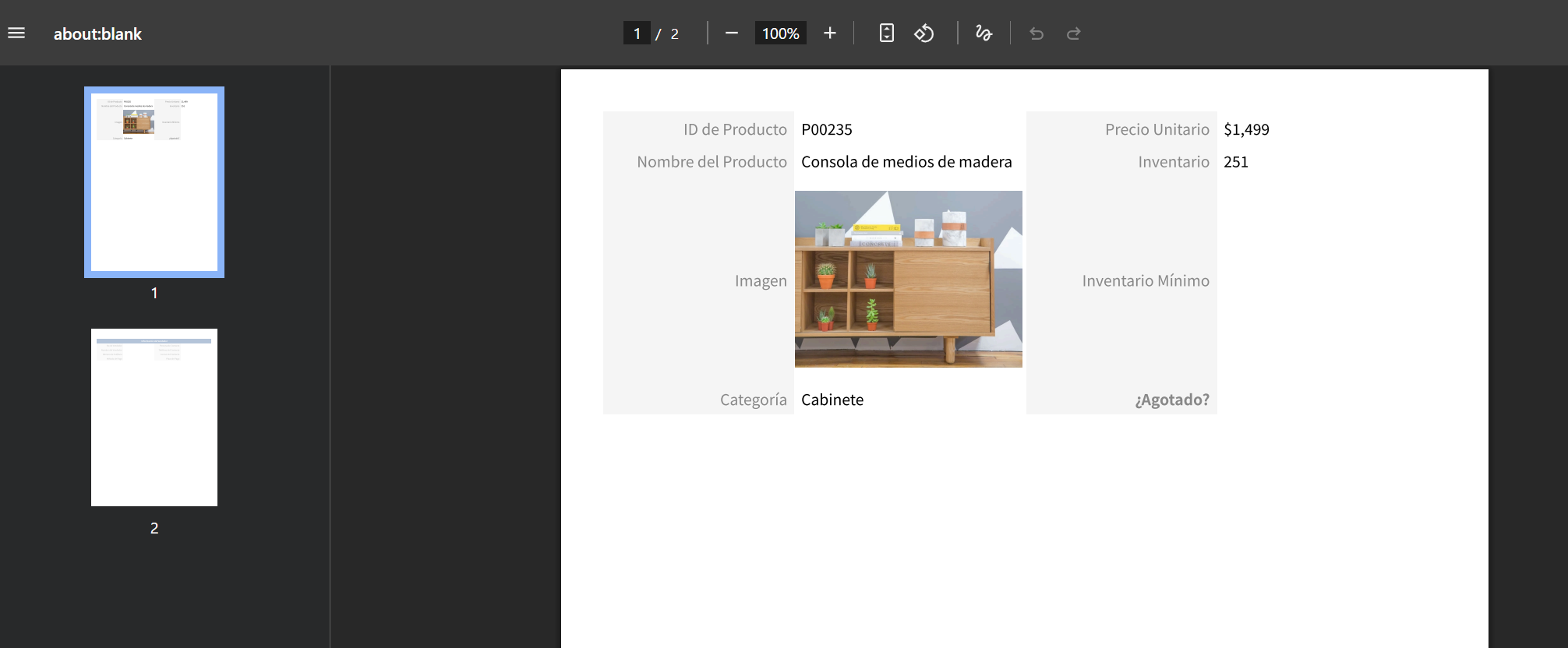Click the 'Nombre del Producto' label

(712, 162)
